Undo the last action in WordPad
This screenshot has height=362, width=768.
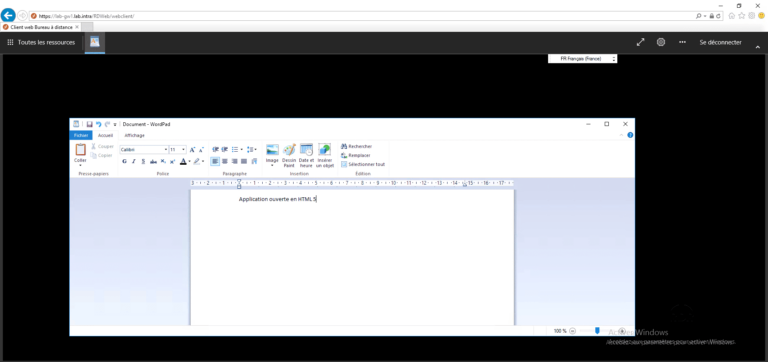[98, 124]
